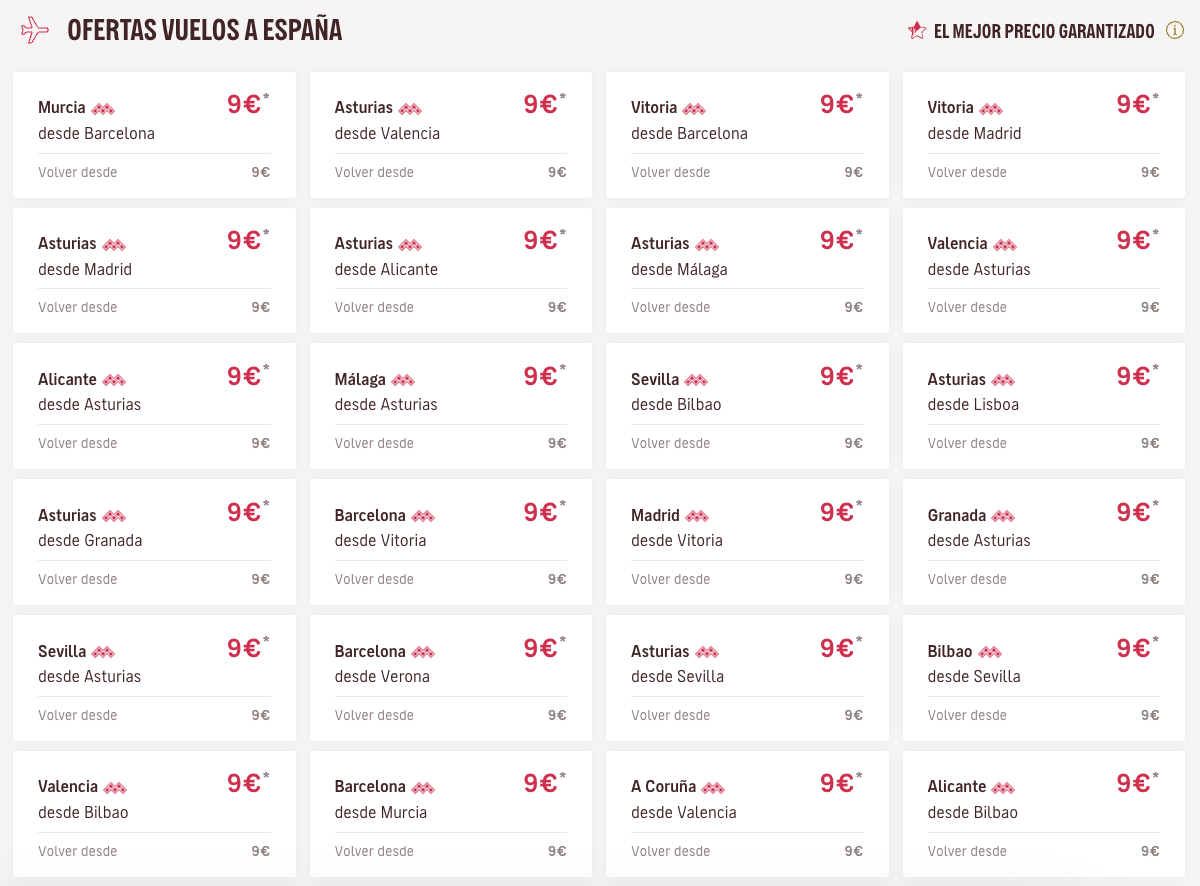Viewport: 1200px width, 886px height.
Task: Click the return 9€ fare on Asturias desde Madrid
Action: [260, 307]
